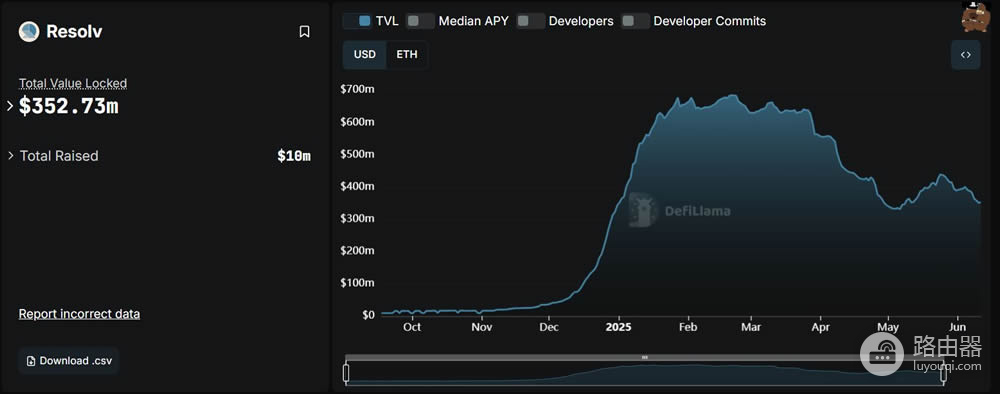The width and height of the screenshot is (1000, 394).
Task: Click the $400m y-axis label
Action: 357,186
